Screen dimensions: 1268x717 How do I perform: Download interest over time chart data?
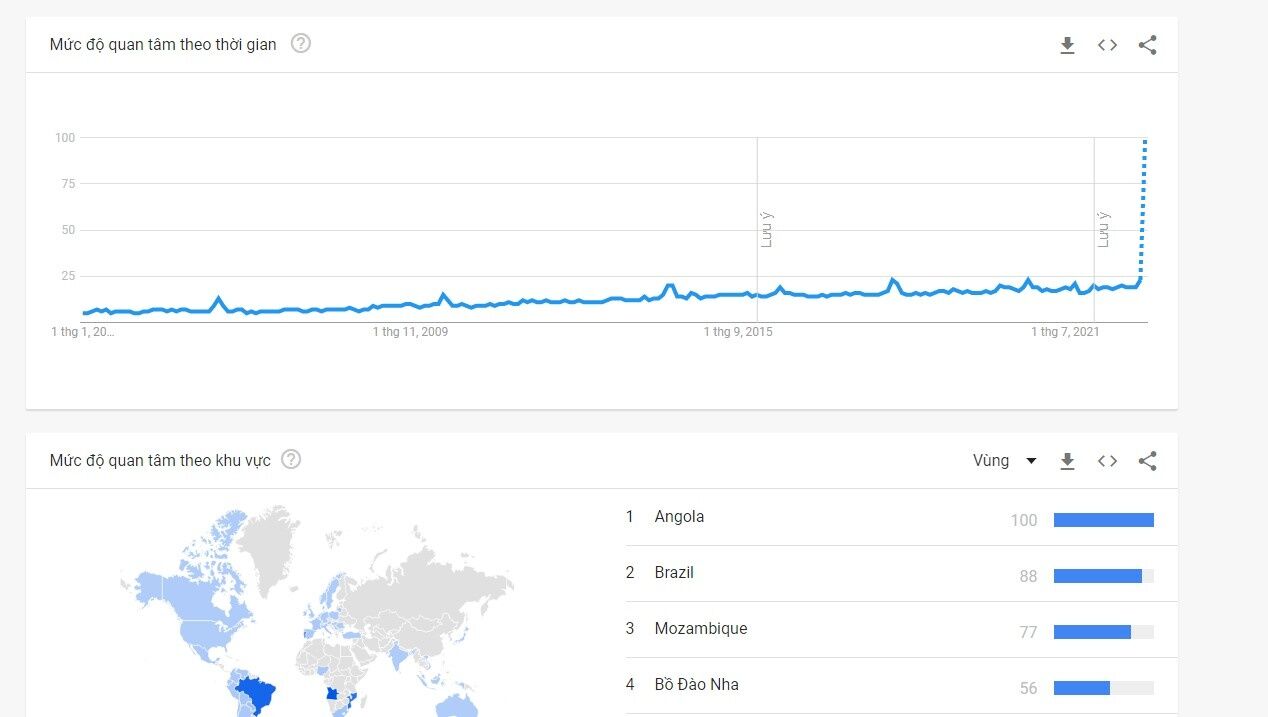(x=1067, y=45)
